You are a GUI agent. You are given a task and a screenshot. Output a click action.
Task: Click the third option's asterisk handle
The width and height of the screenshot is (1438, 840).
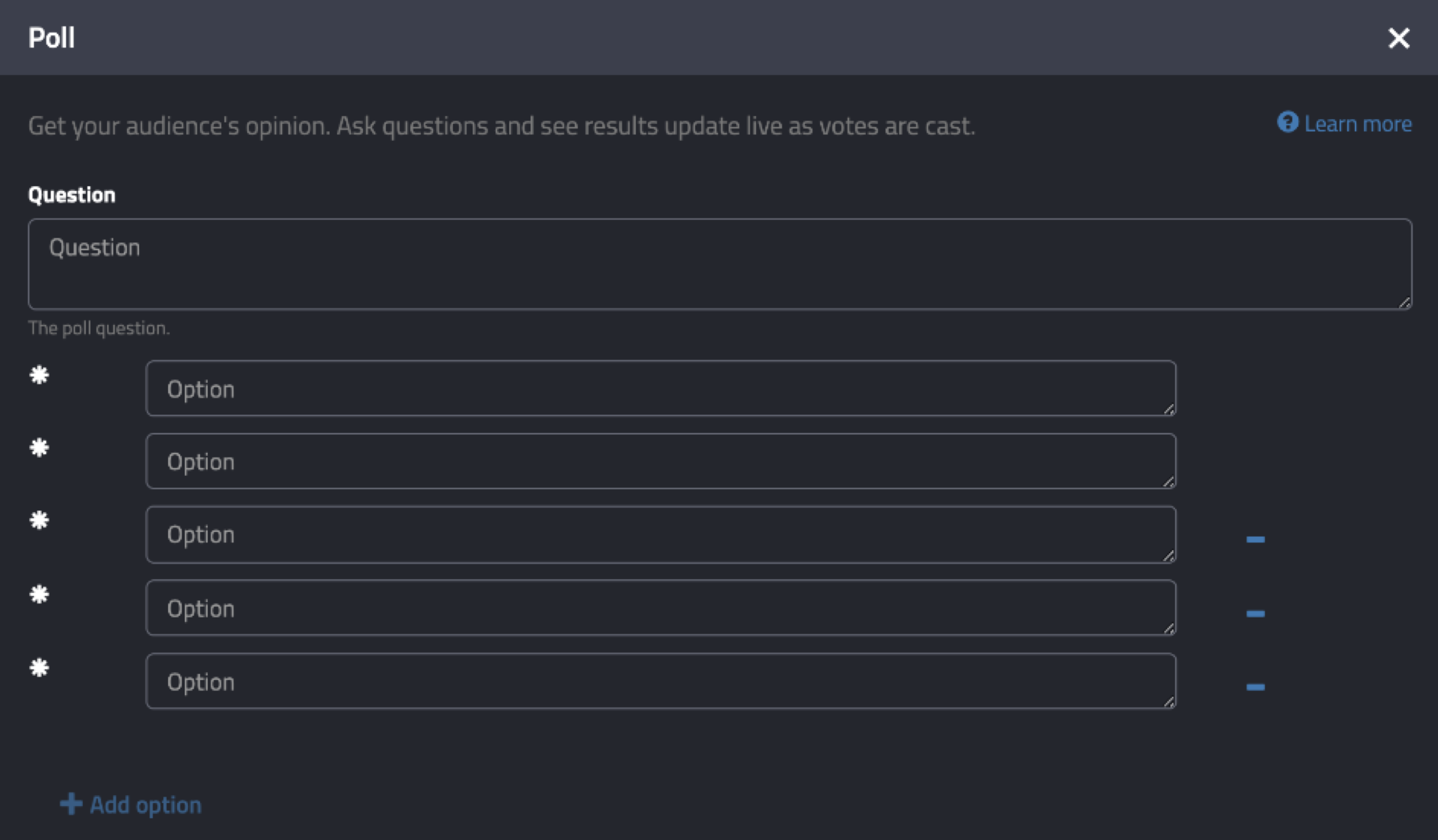tap(40, 520)
